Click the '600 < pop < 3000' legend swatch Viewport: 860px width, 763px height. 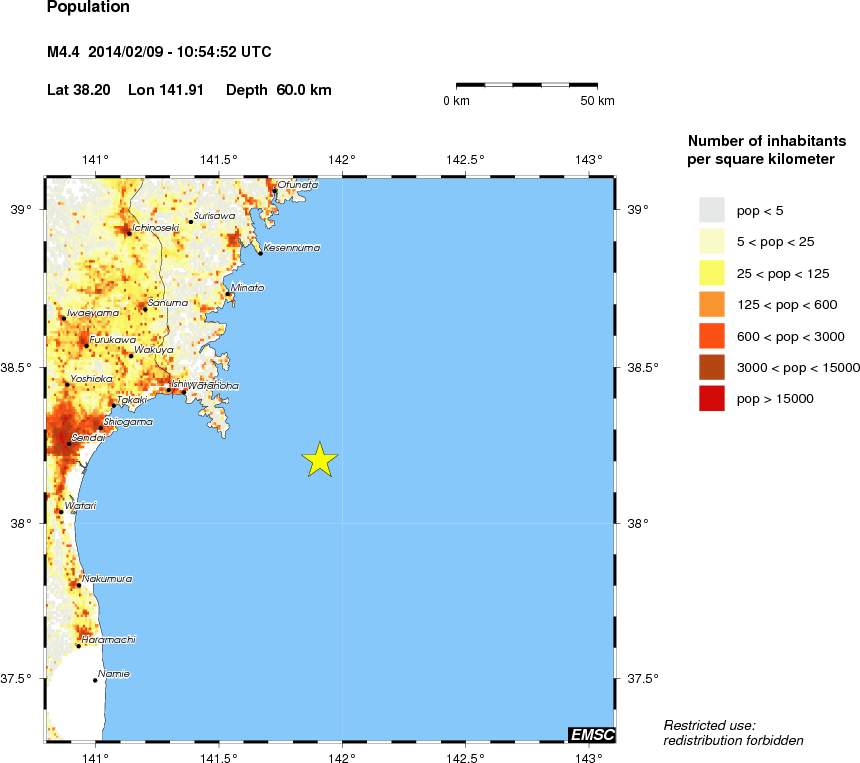click(x=711, y=336)
